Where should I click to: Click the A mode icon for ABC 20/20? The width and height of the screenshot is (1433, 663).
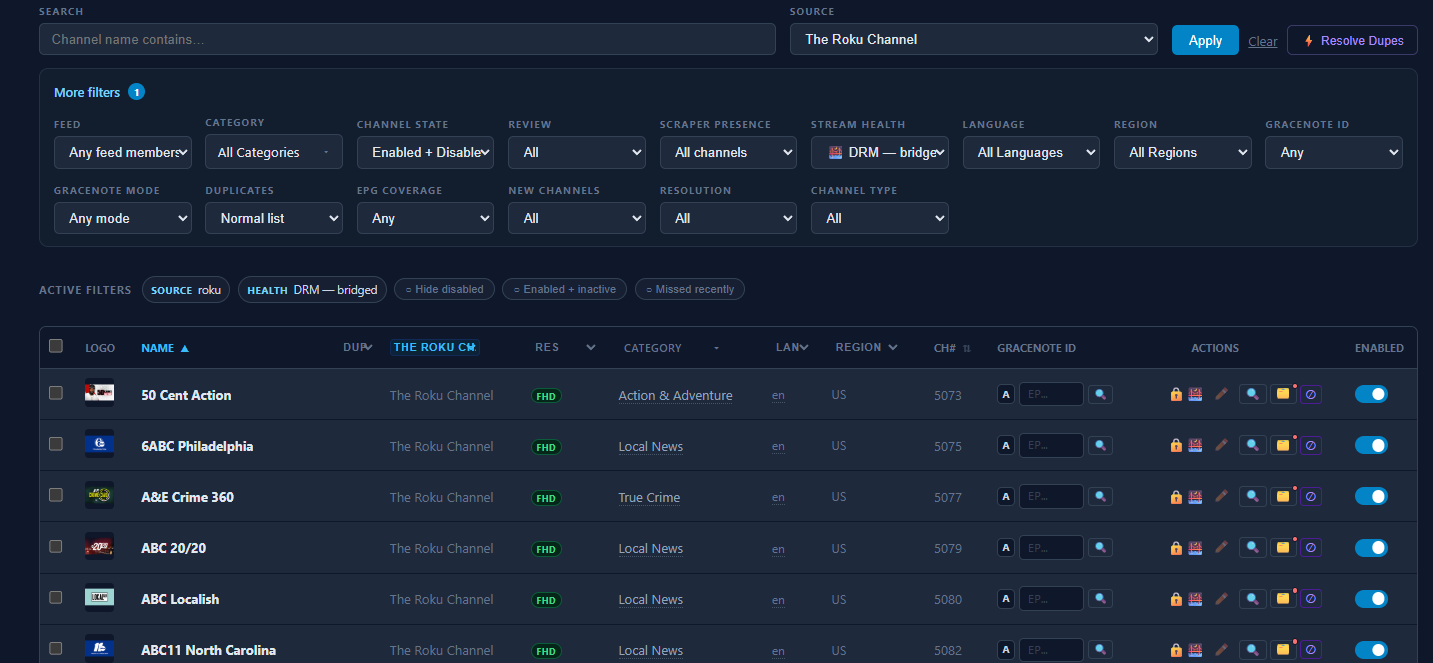click(1006, 548)
